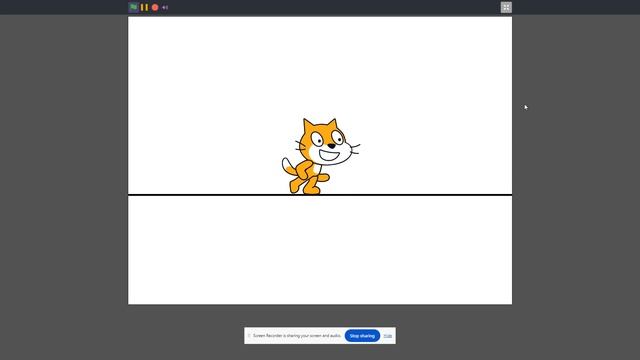Stop the project with the red stop icon
Image resolution: width=640 pixels, height=360 pixels.
pyautogui.click(x=155, y=7)
